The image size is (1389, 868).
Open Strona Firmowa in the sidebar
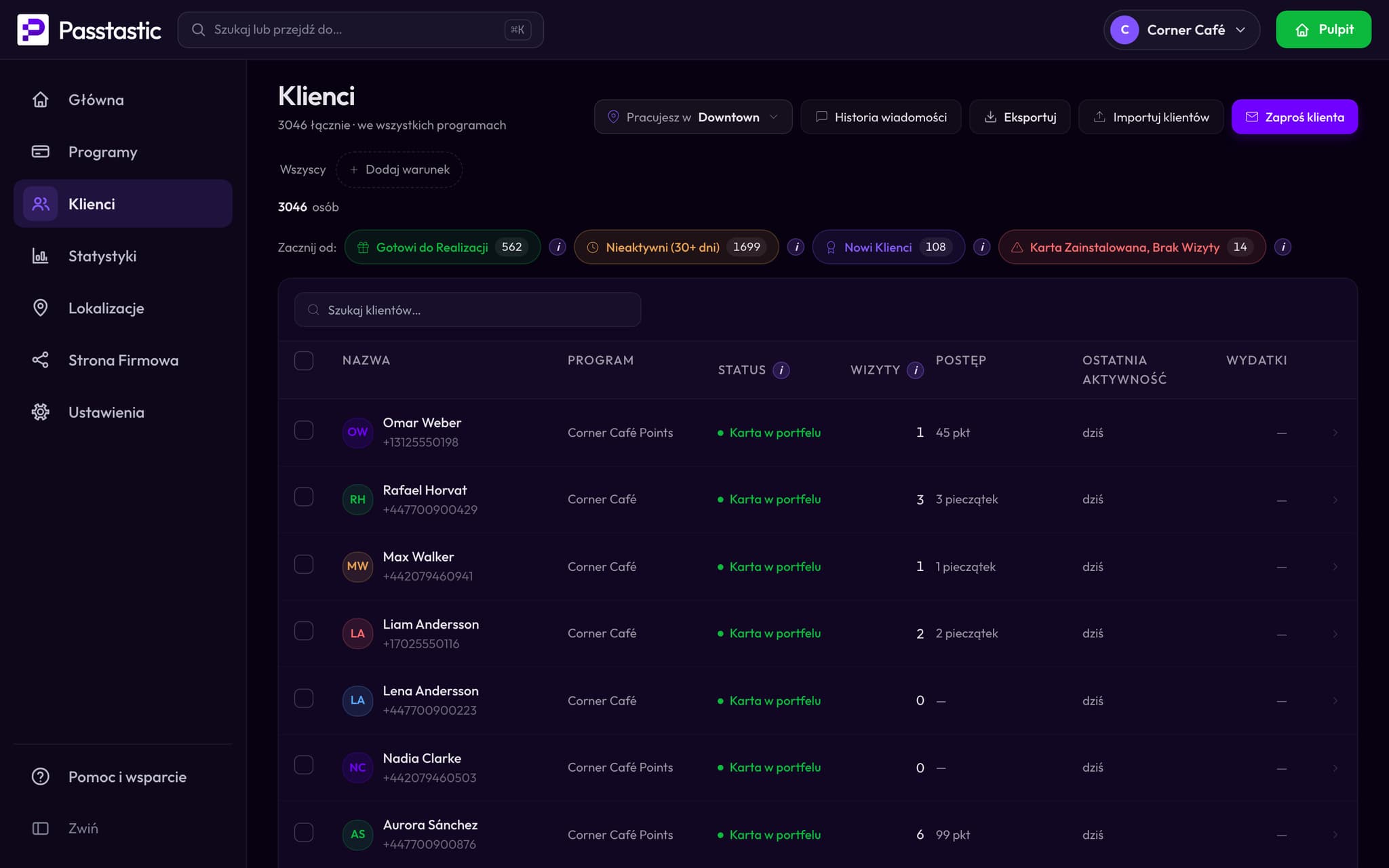[x=123, y=360]
